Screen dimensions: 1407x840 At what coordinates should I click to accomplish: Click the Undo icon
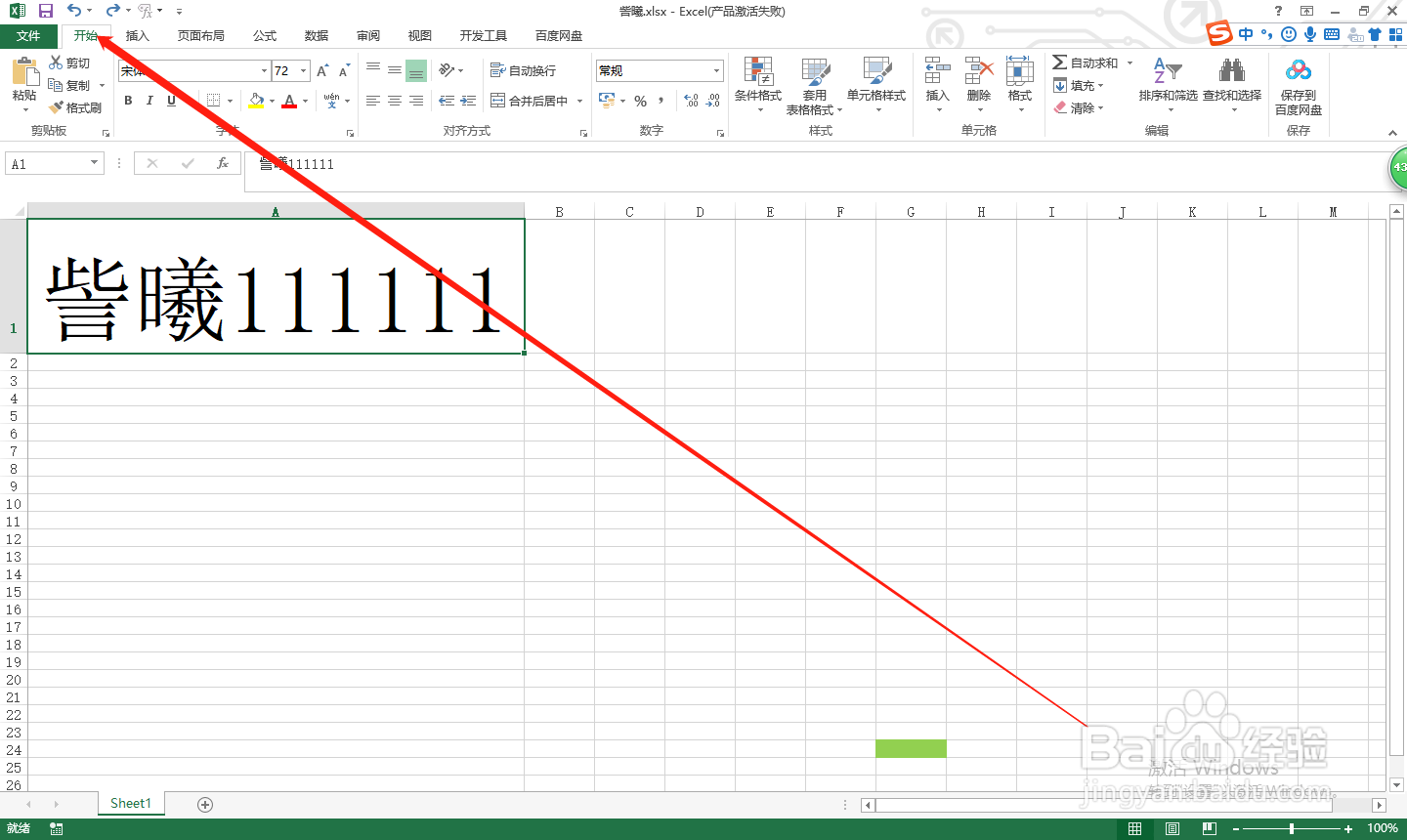point(74,11)
